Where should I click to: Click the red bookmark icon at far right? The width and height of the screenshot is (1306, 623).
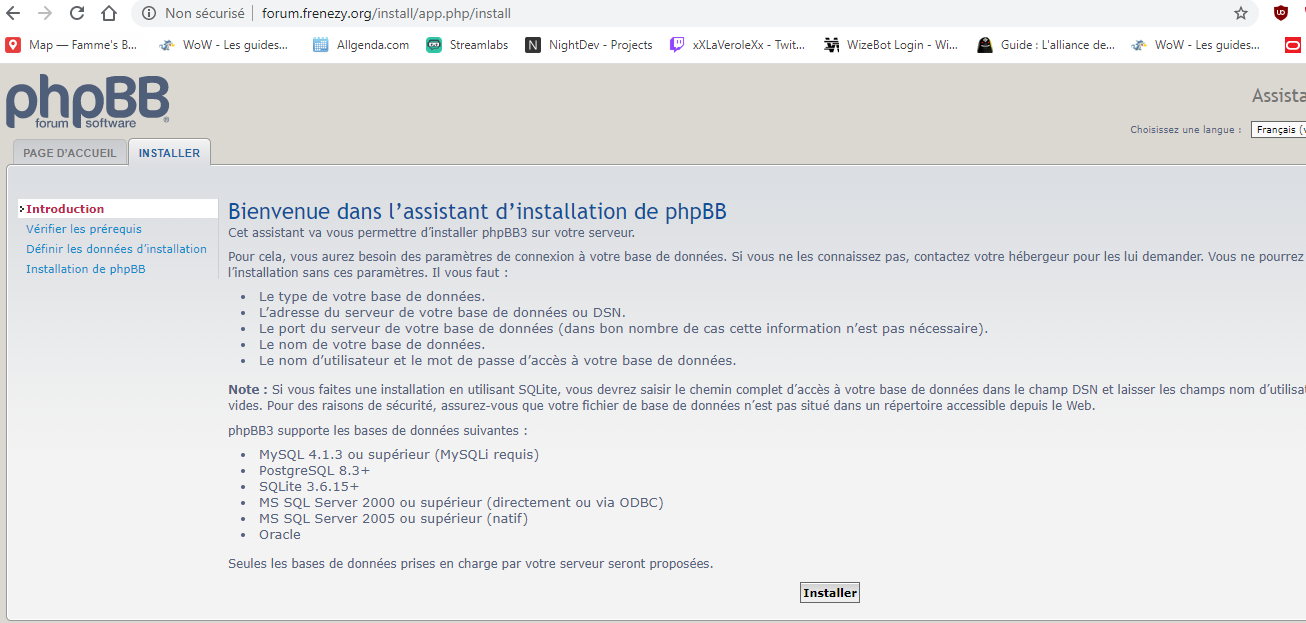(x=1292, y=45)
